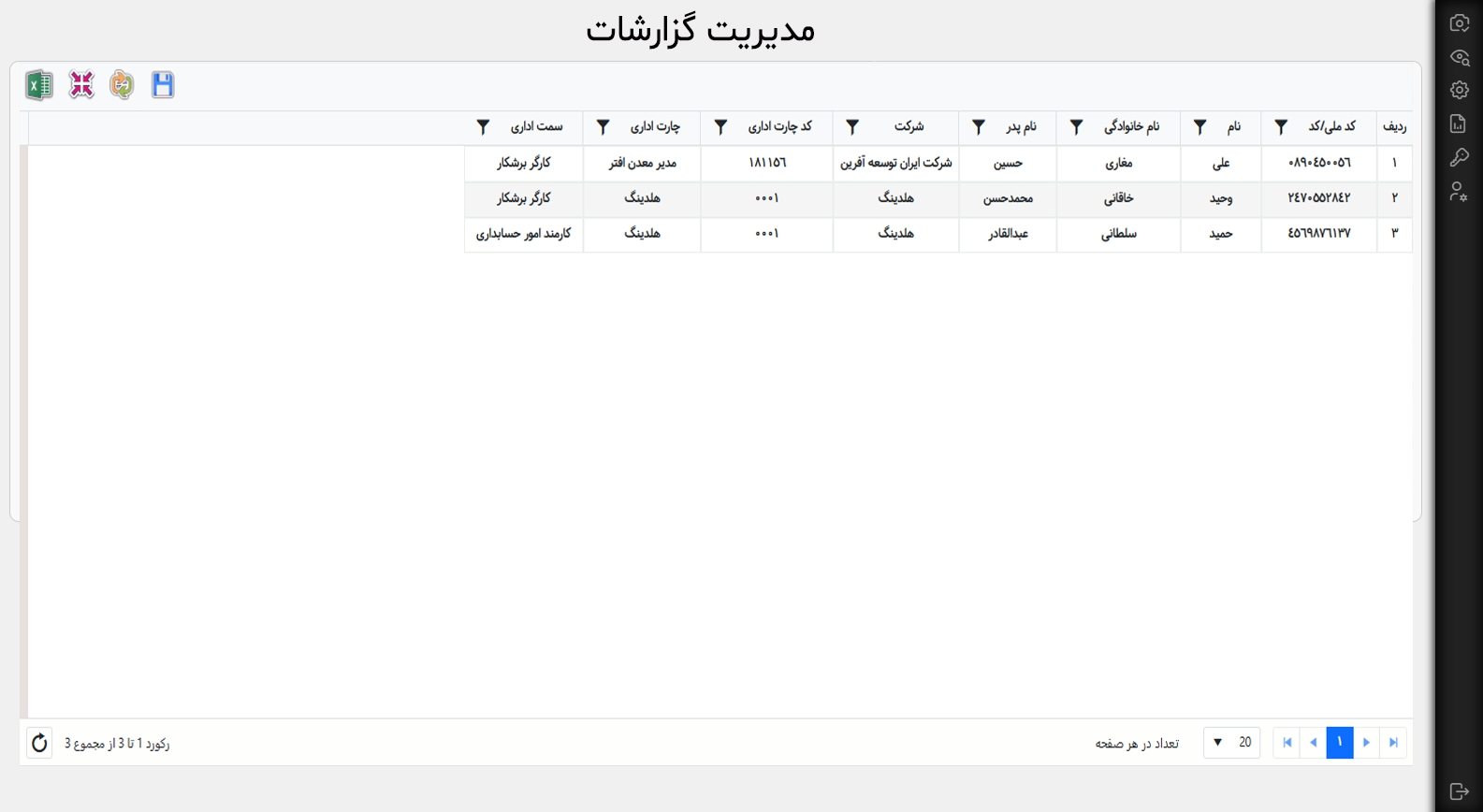Viewport: 1483px width, 812px height.
Task: Expand the items per page dropdown
Action: tap(1231, 743)
